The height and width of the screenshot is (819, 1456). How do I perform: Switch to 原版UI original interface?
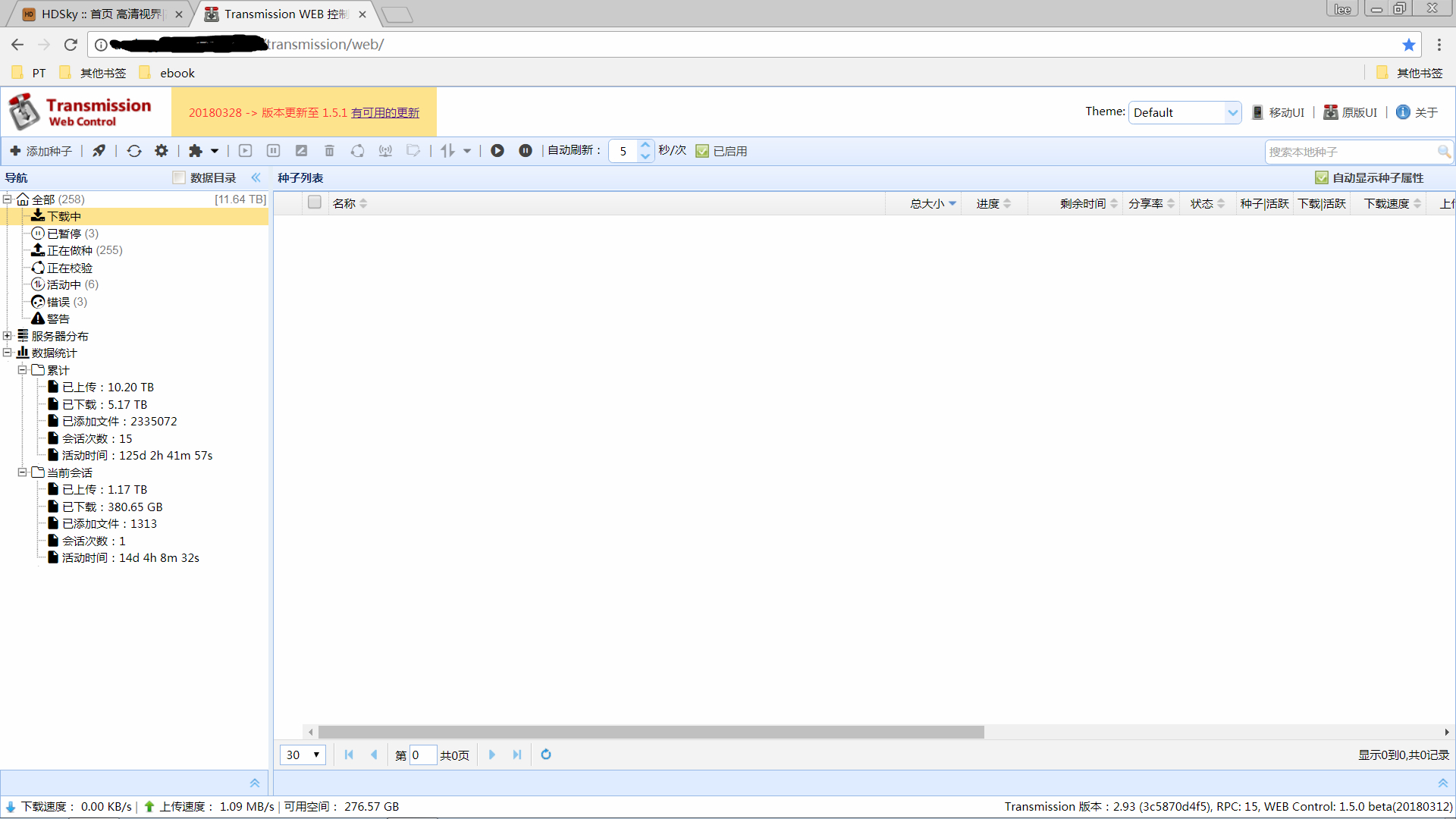pyautogui.click(x=1351, y=112)
